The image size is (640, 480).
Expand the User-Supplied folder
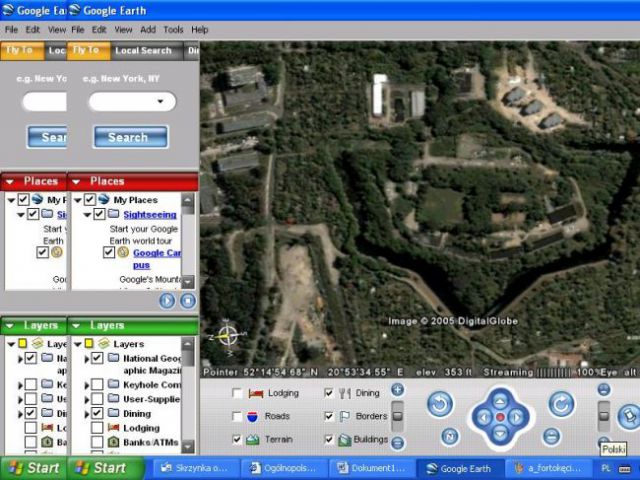(87, 400)
